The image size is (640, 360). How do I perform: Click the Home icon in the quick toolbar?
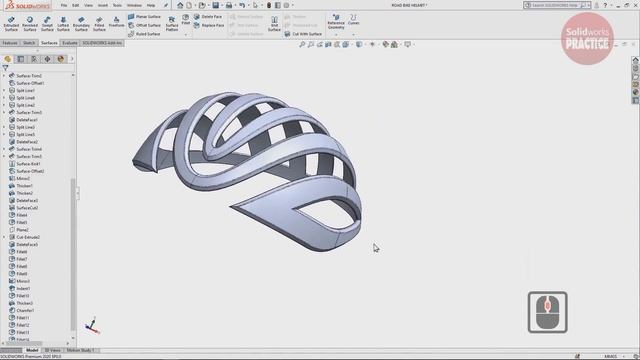(x=180, y=5)
